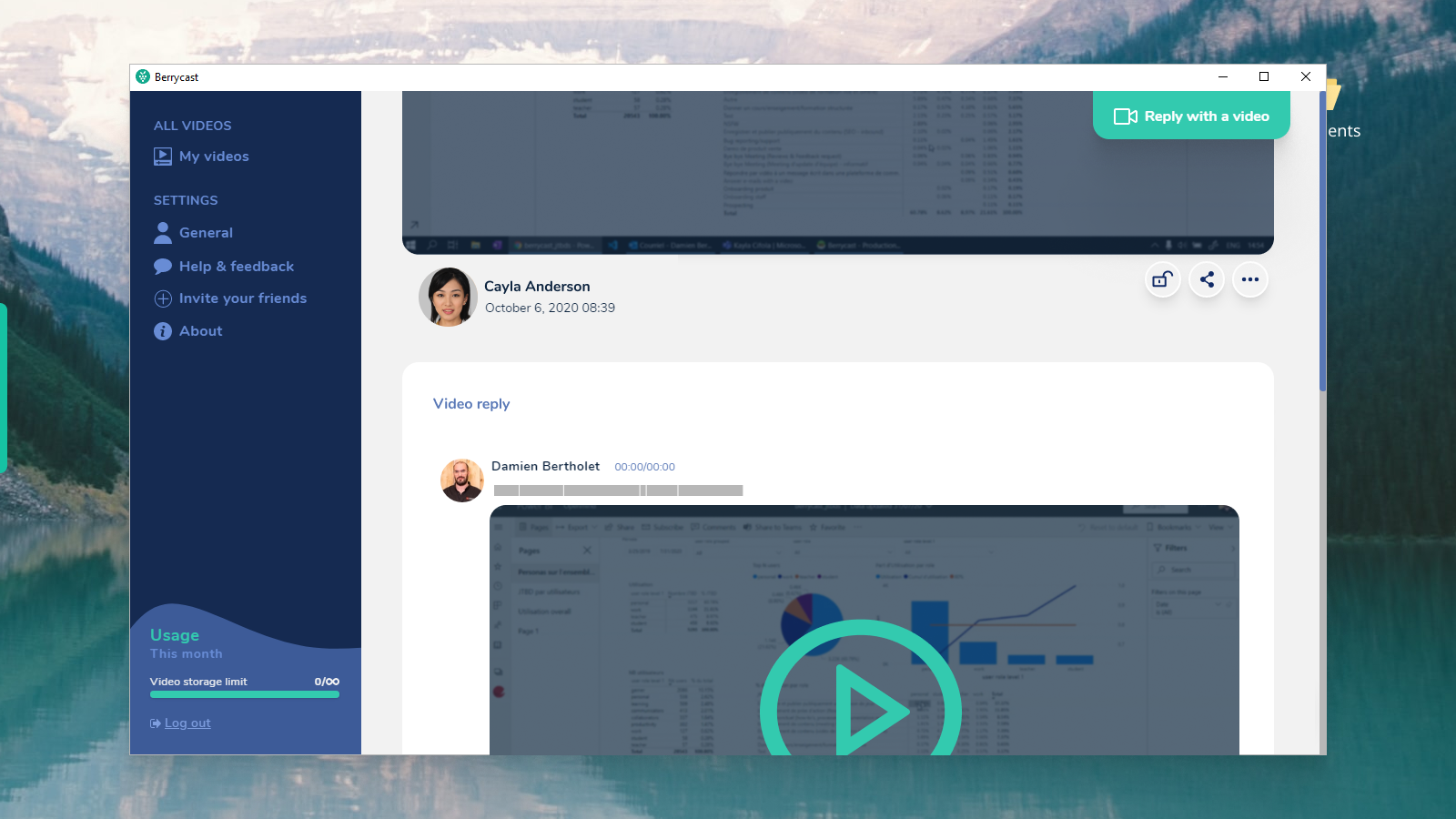Open the My videos section
The image size is (1456, 819).
214,157
